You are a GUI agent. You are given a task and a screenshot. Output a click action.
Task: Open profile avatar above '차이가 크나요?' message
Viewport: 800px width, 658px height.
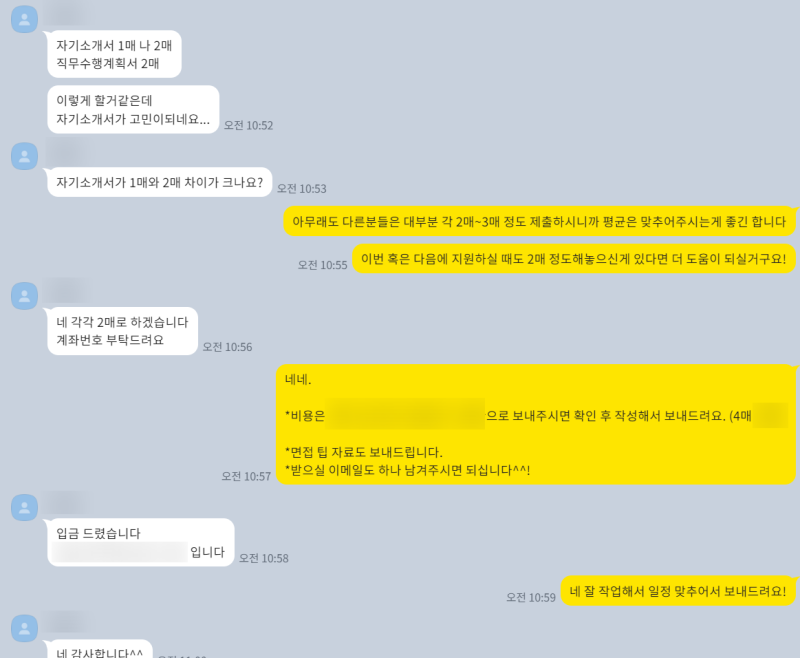click(x=24, y=156)
